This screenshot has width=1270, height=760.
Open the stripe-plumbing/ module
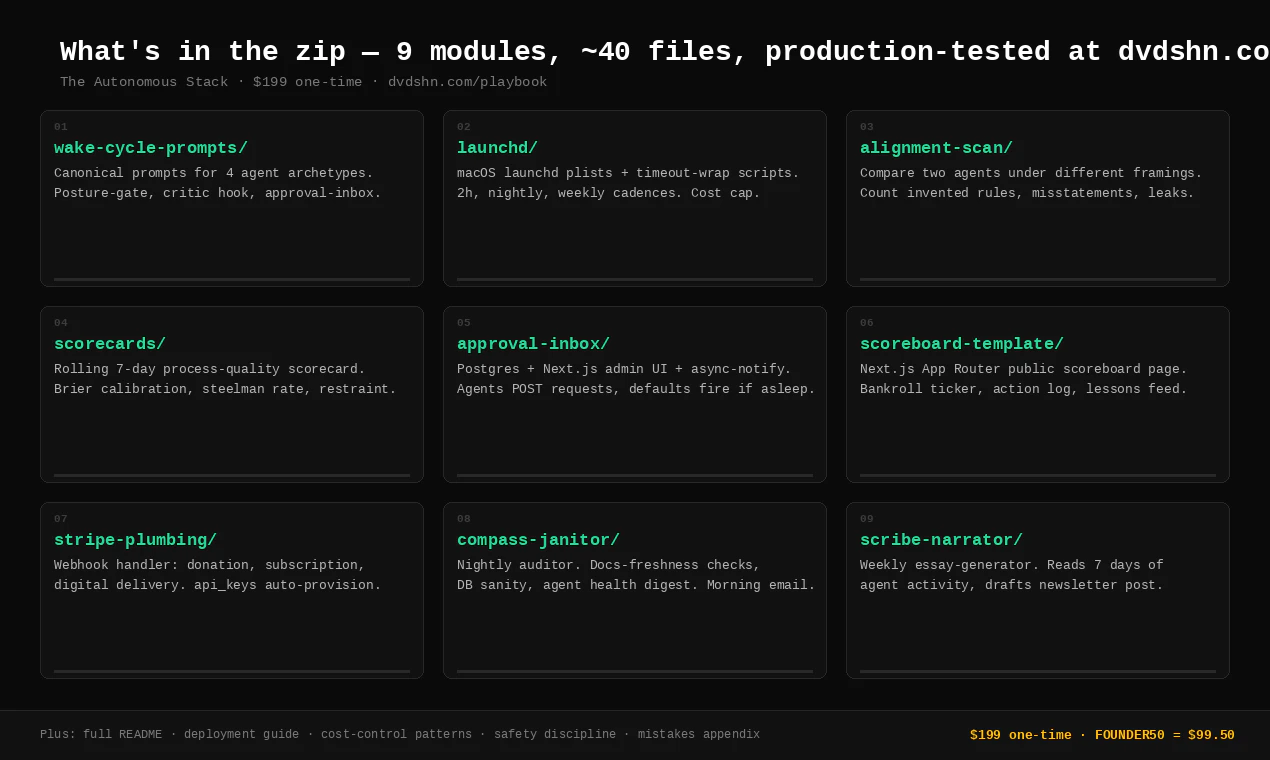135,540
